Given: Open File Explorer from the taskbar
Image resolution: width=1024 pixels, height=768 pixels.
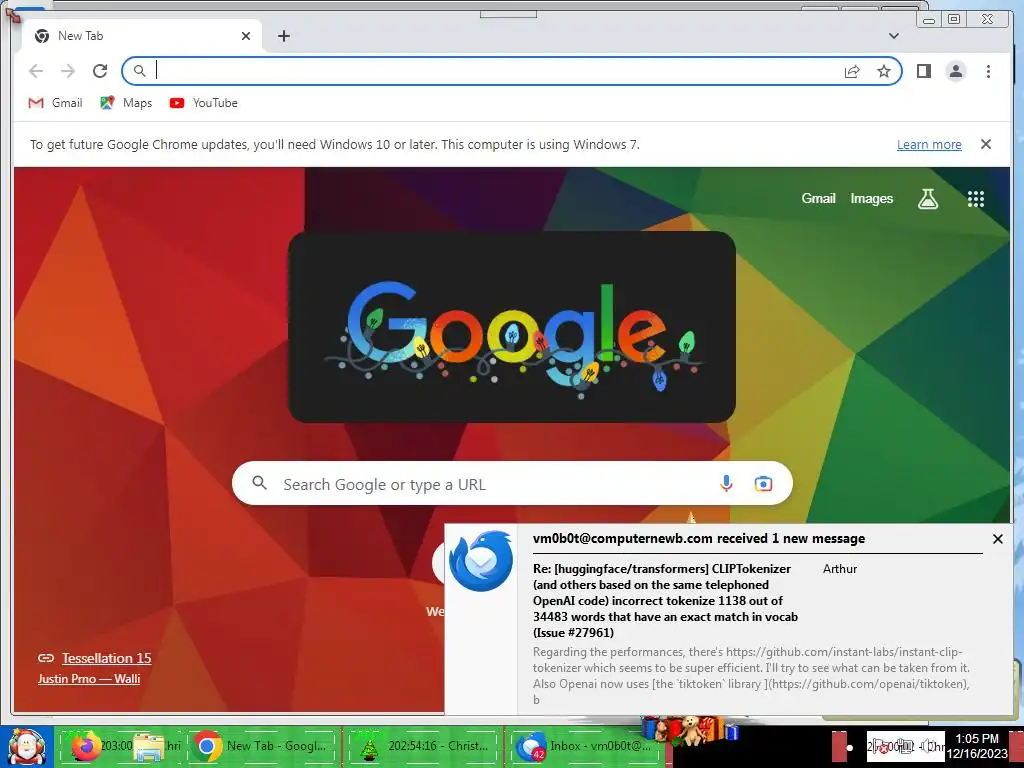Looking at the screenshot, I should (149, 746).
